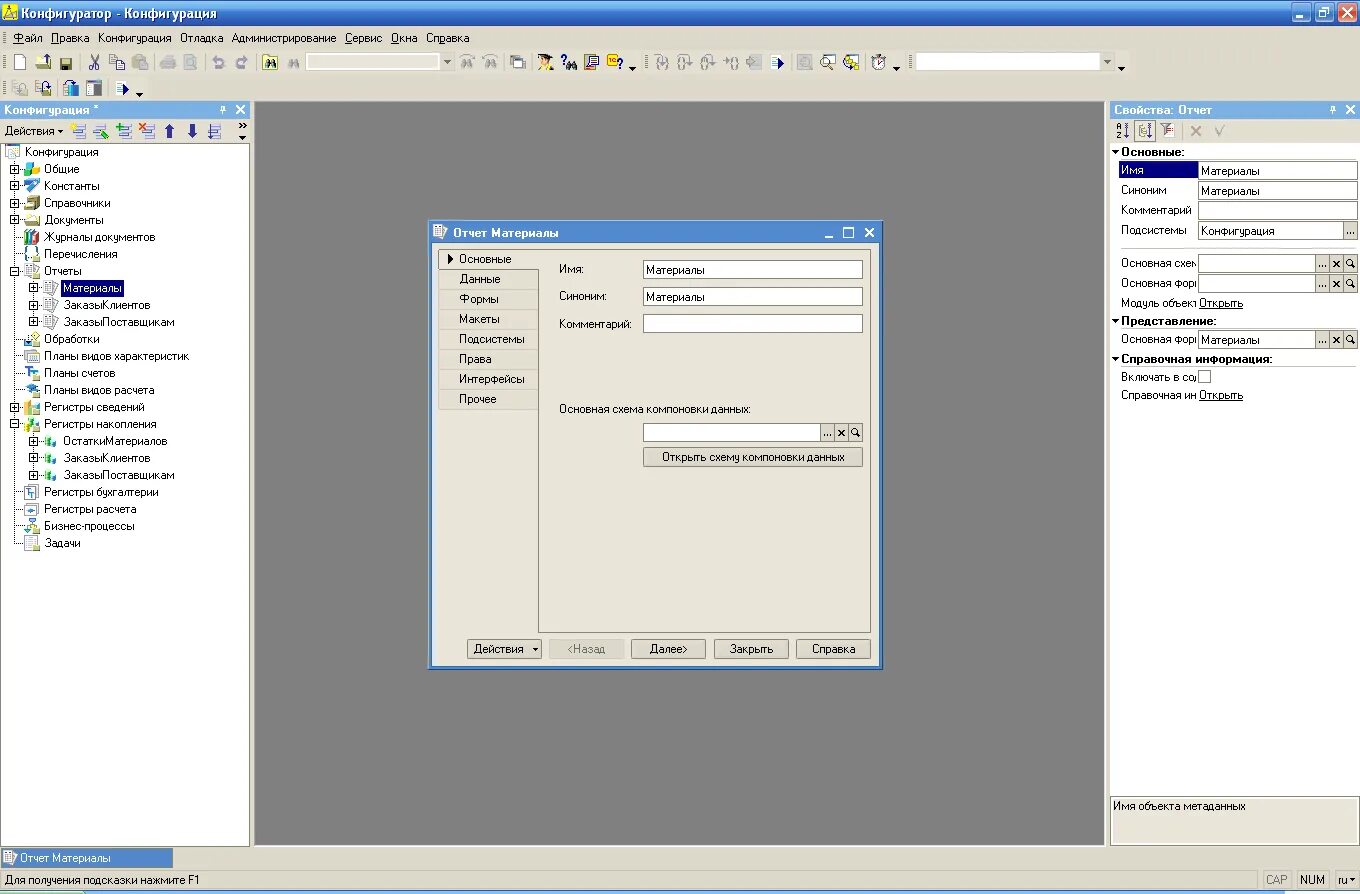
Task: Collapse the Представление properties section
Action: (x=1116, y=321)
